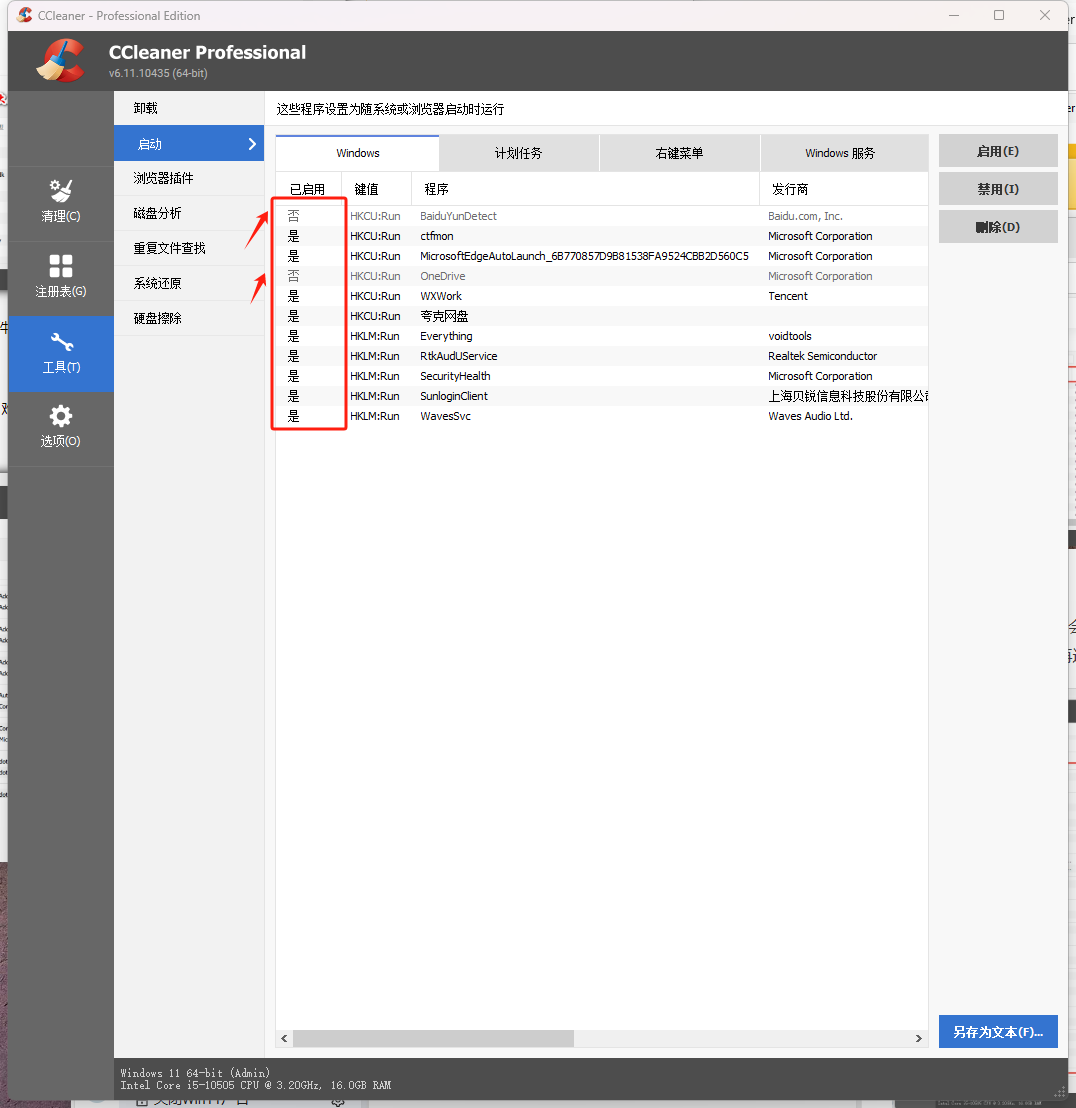Click the 启用(E) enable button
Viewport: 1076px width, 1108px height.
(x=998, y=151)
